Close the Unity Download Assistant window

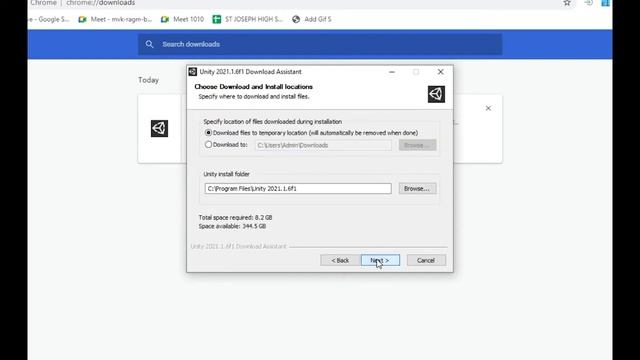point(440,72)
